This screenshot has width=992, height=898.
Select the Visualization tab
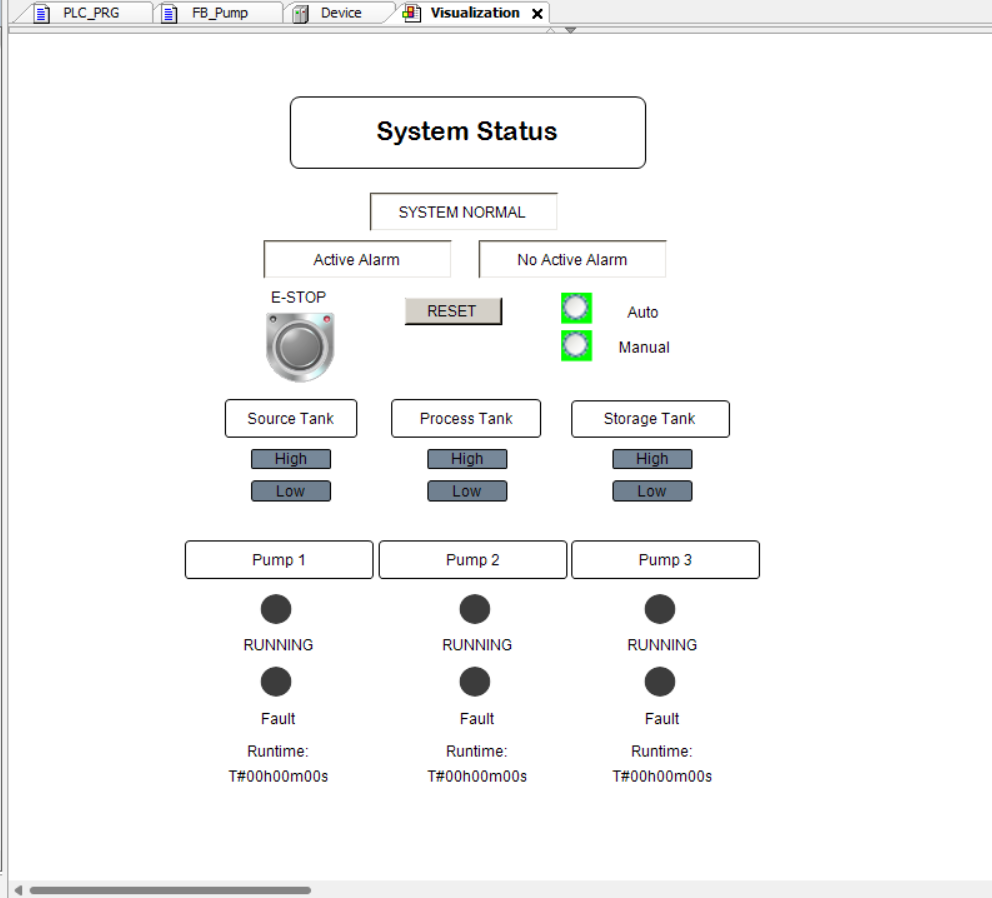click(474, 13)
